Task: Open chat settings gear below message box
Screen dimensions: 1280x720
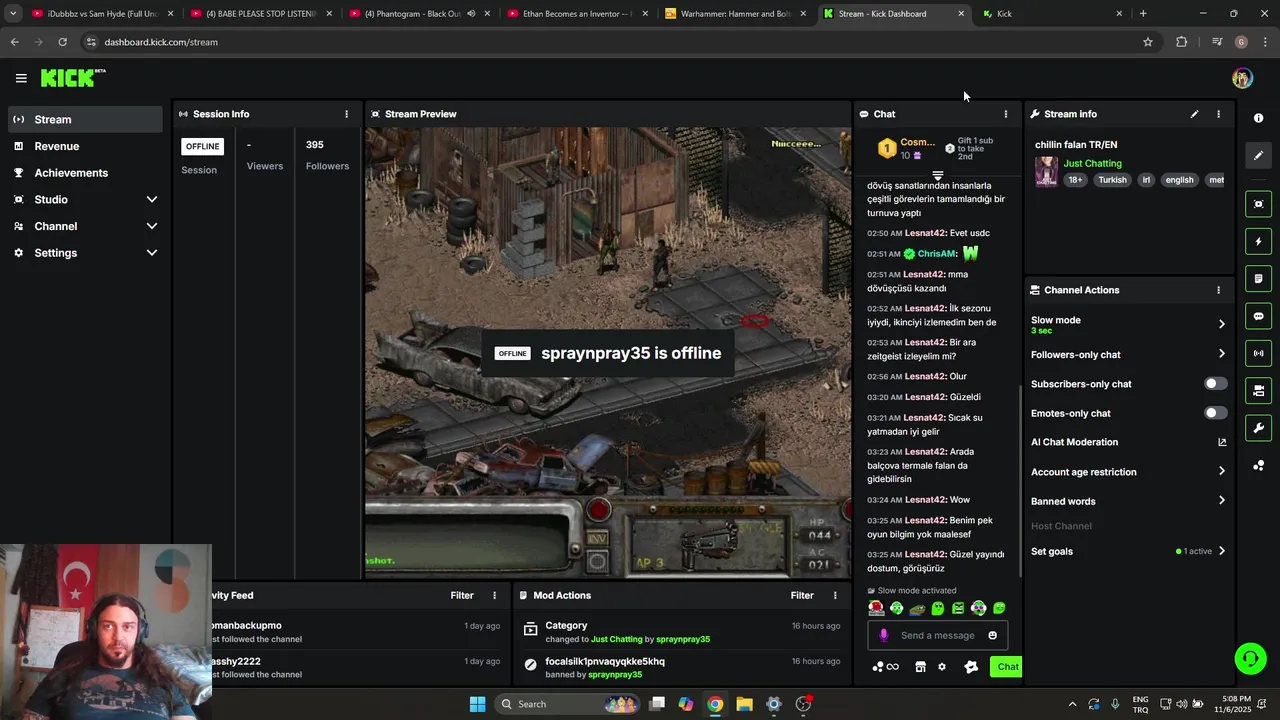Action: (941, 667)
